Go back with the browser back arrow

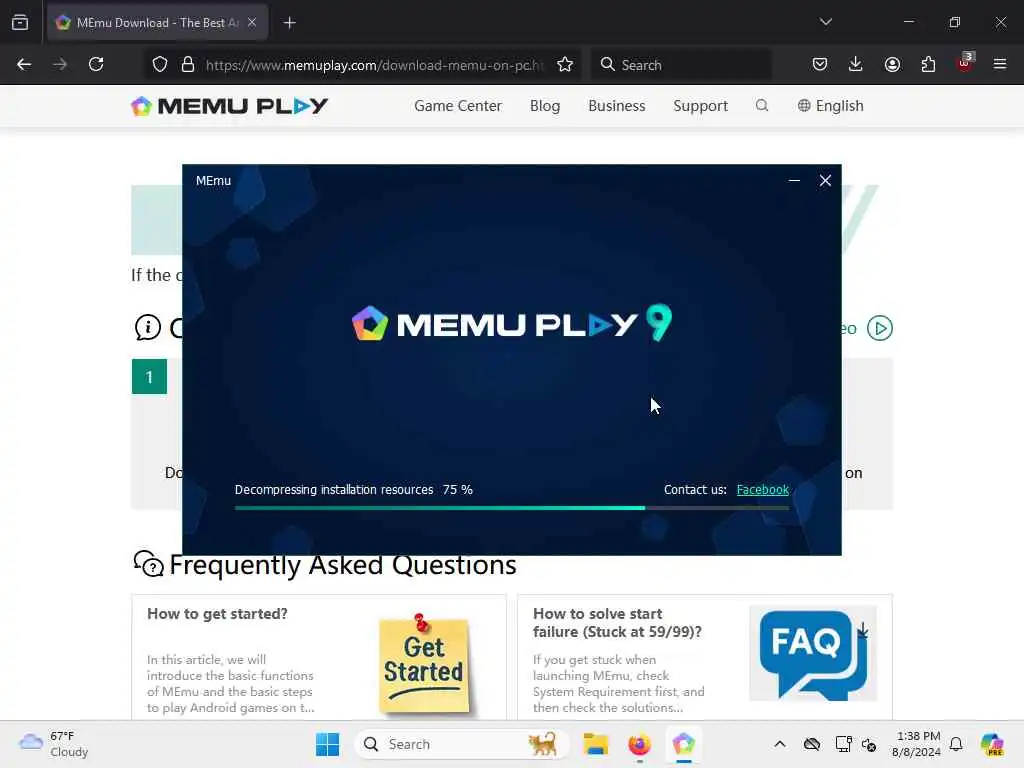24,64
